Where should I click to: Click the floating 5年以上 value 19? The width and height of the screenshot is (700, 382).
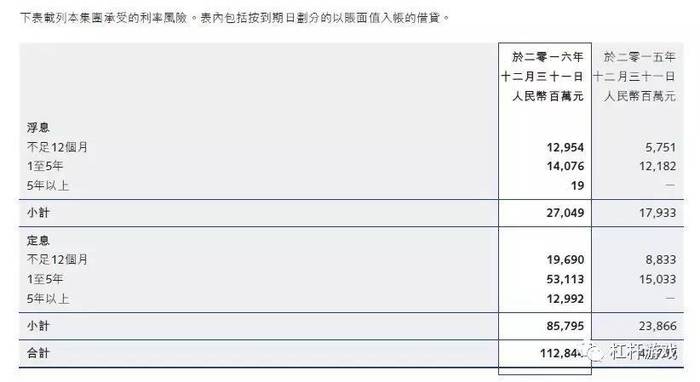pyautogui.click(x=577, y=185)
